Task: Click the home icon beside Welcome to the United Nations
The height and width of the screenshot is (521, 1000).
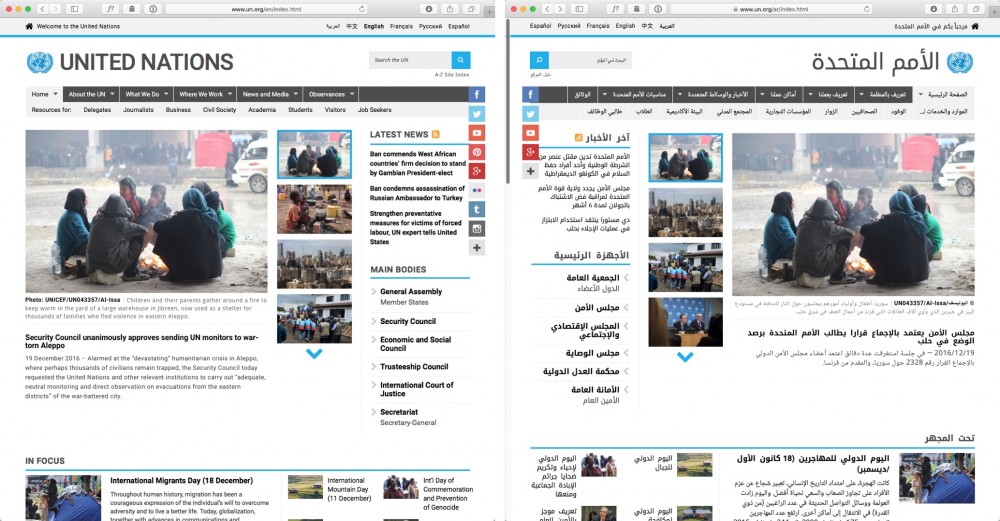Action: pos(29,26)
